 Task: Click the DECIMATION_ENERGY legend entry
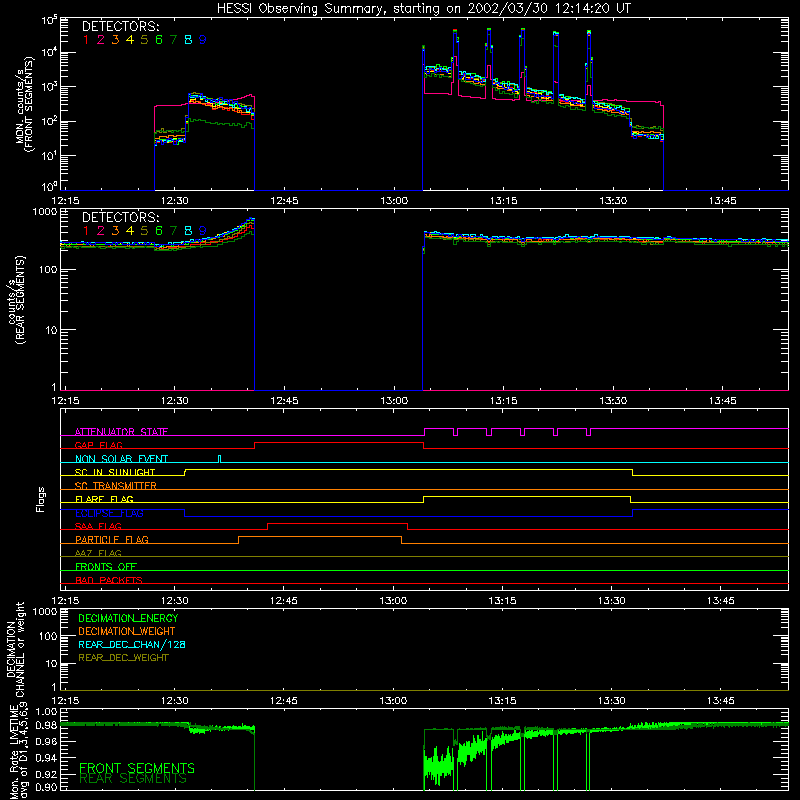pos(128,618)
